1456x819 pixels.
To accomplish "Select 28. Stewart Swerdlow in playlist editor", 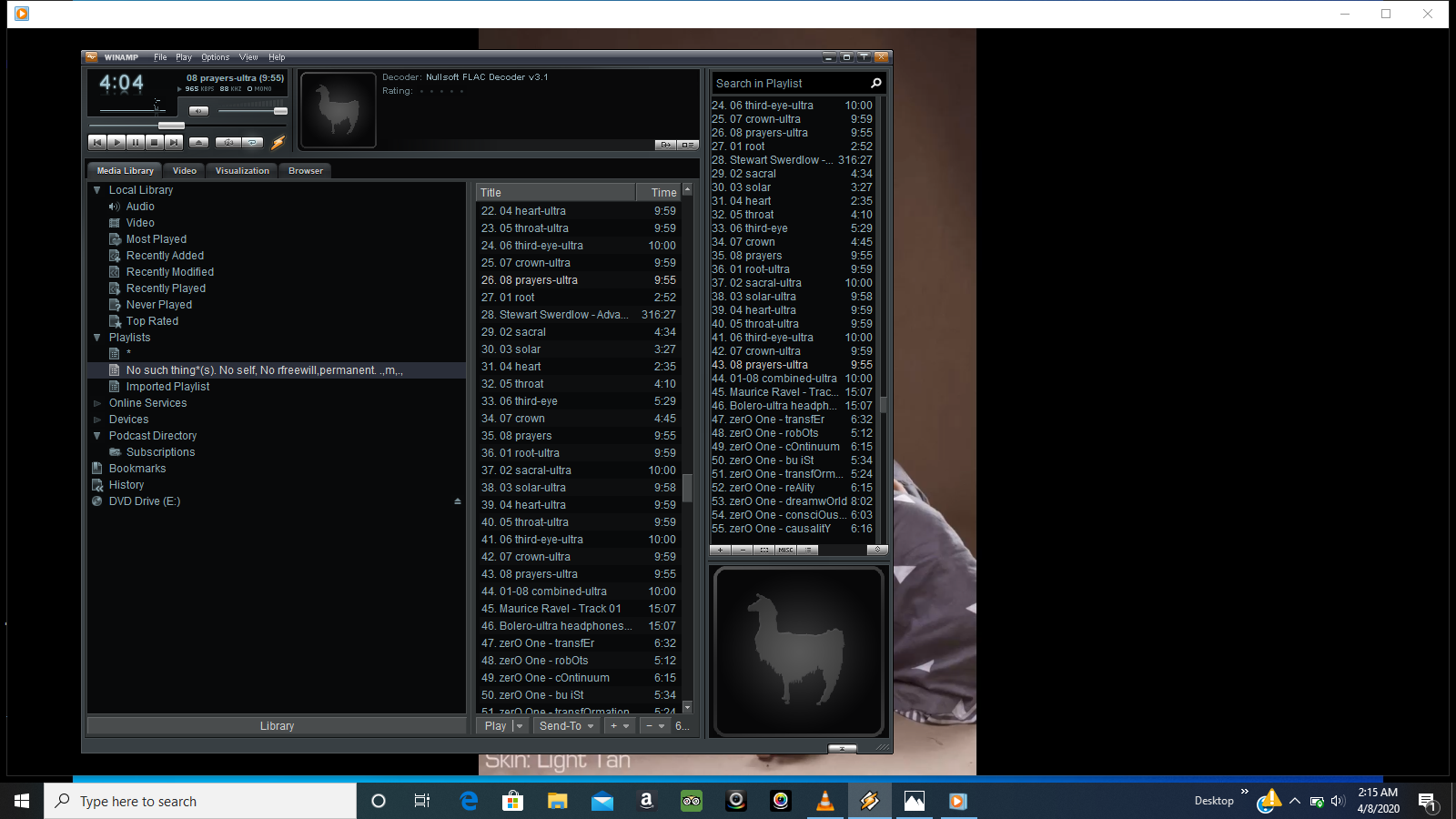I will tap(792, 160).
